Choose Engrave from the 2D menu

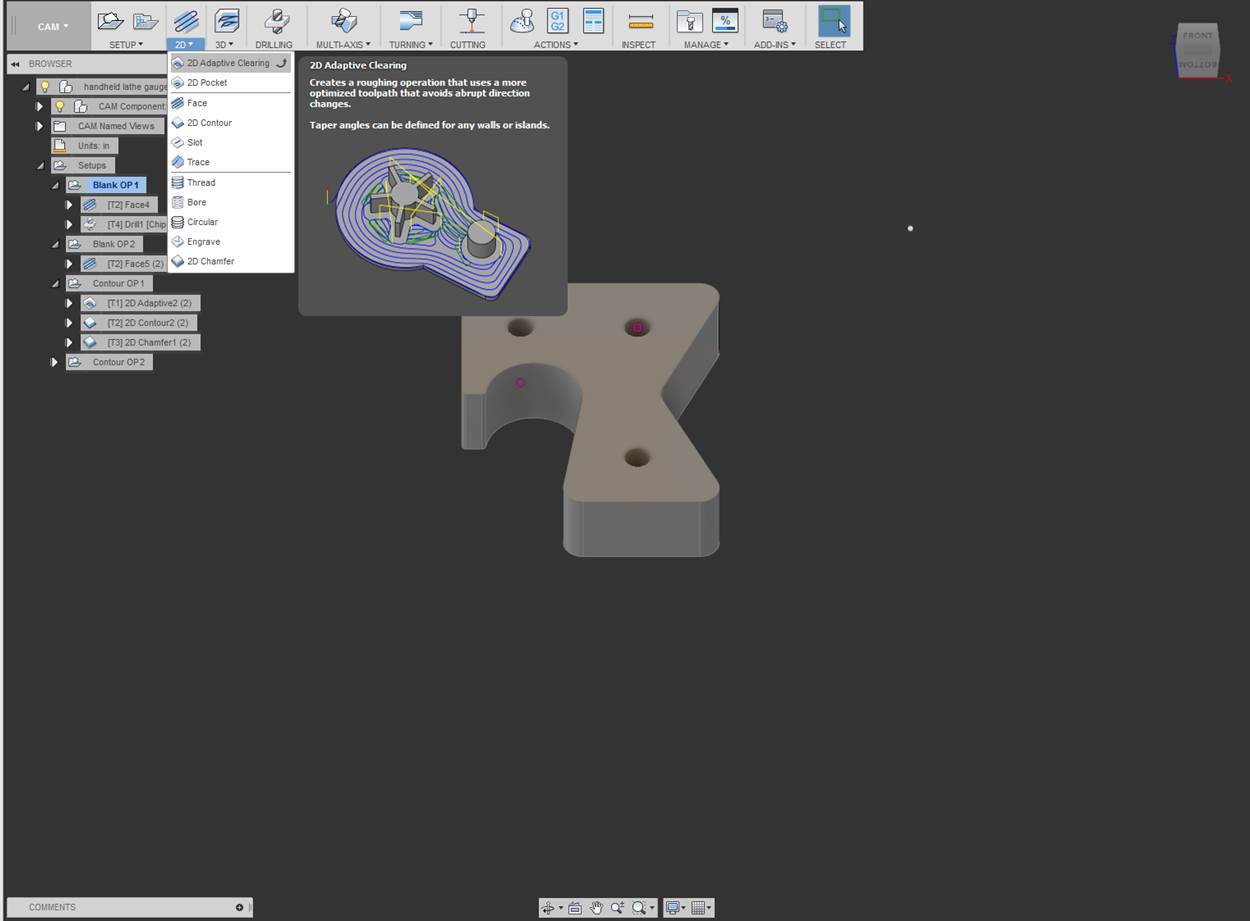203,242
